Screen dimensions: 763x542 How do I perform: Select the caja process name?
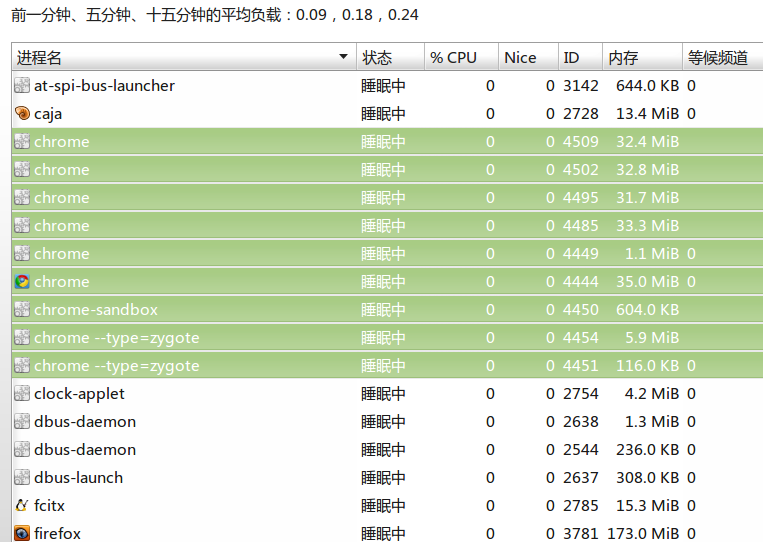coord(48,114)
